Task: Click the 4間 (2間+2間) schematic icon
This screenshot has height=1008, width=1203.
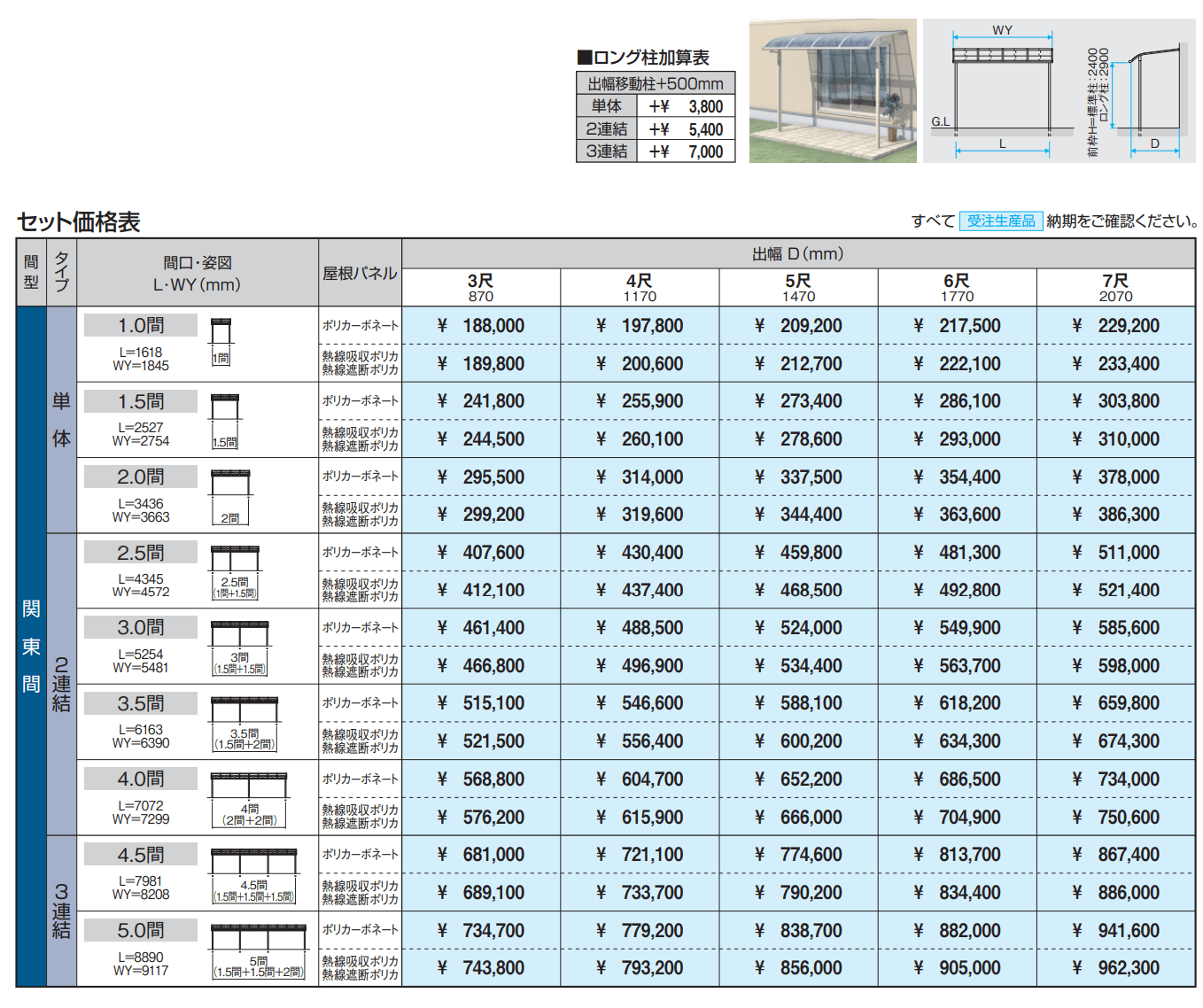Action: pos(249,793)
